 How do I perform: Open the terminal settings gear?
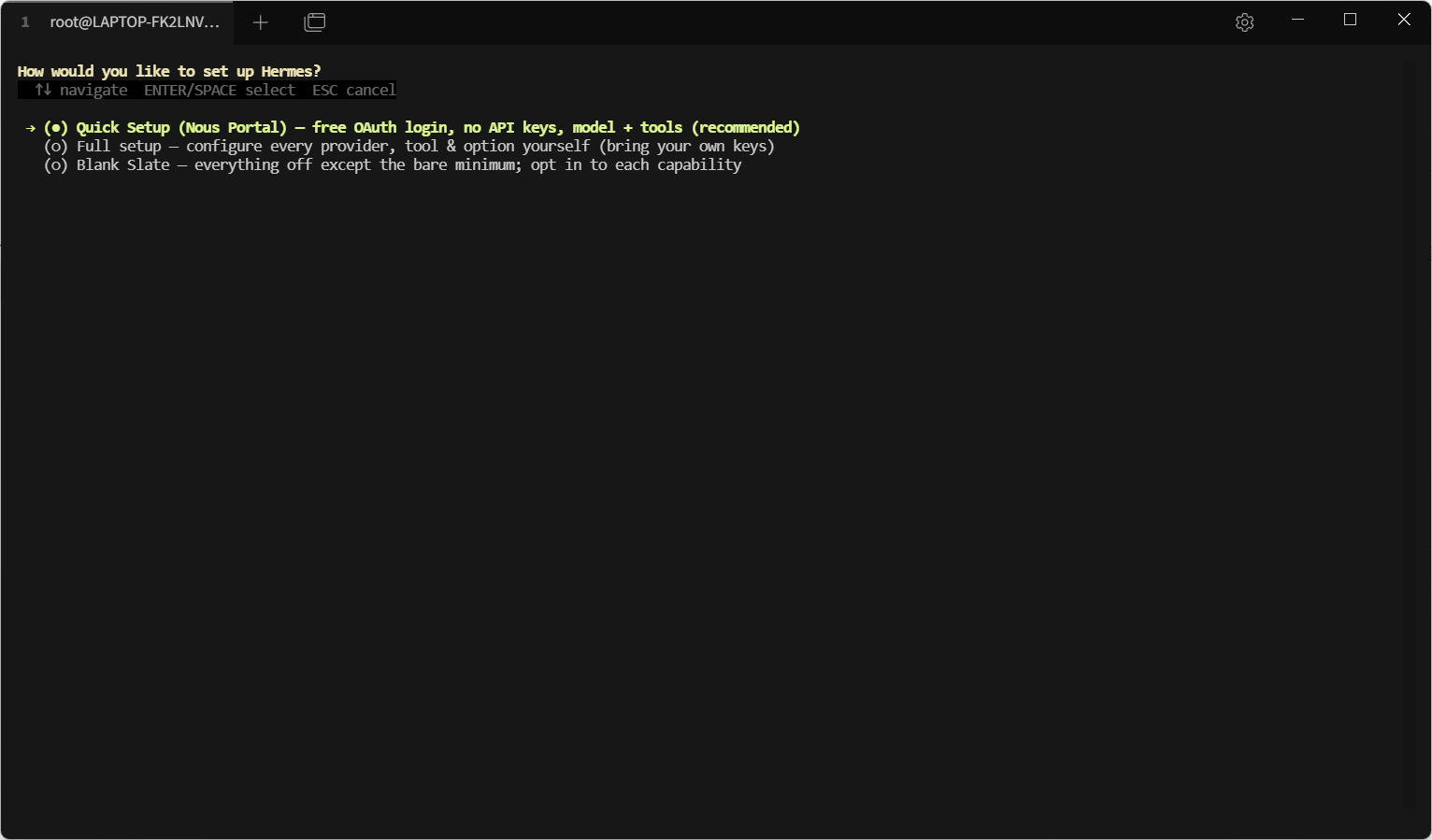[x=1244, y=22]
